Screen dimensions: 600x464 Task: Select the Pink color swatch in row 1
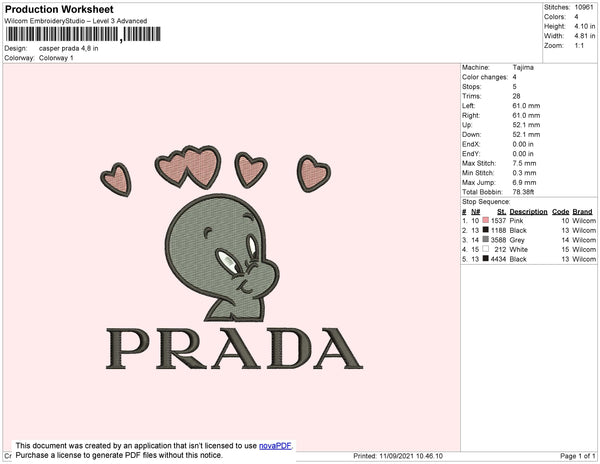pos(486,220)
